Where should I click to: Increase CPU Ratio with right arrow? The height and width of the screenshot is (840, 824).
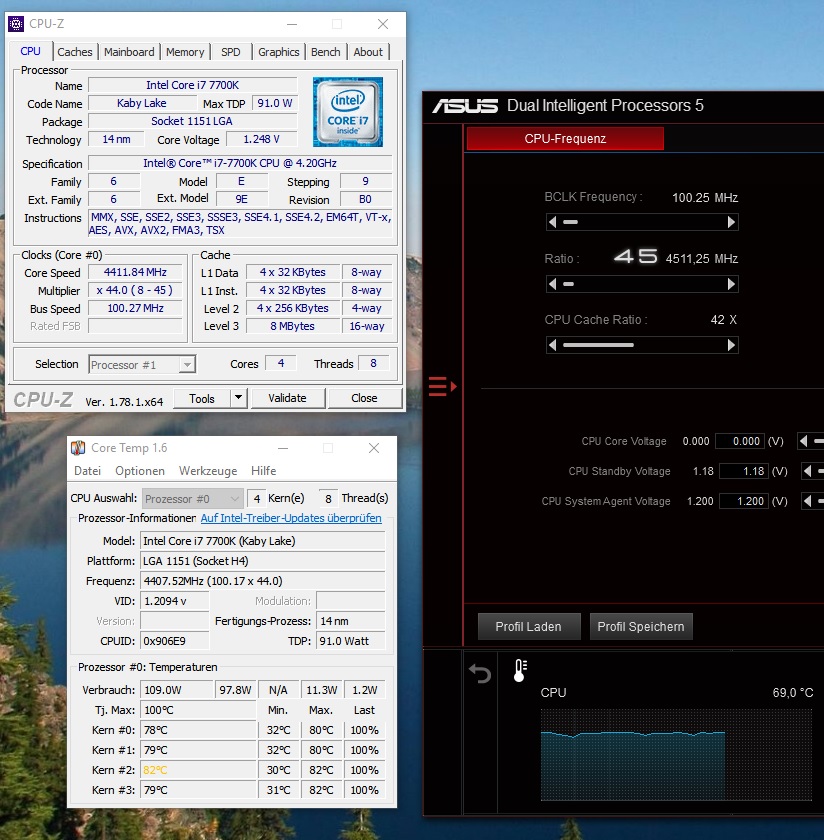coord(731,284)
